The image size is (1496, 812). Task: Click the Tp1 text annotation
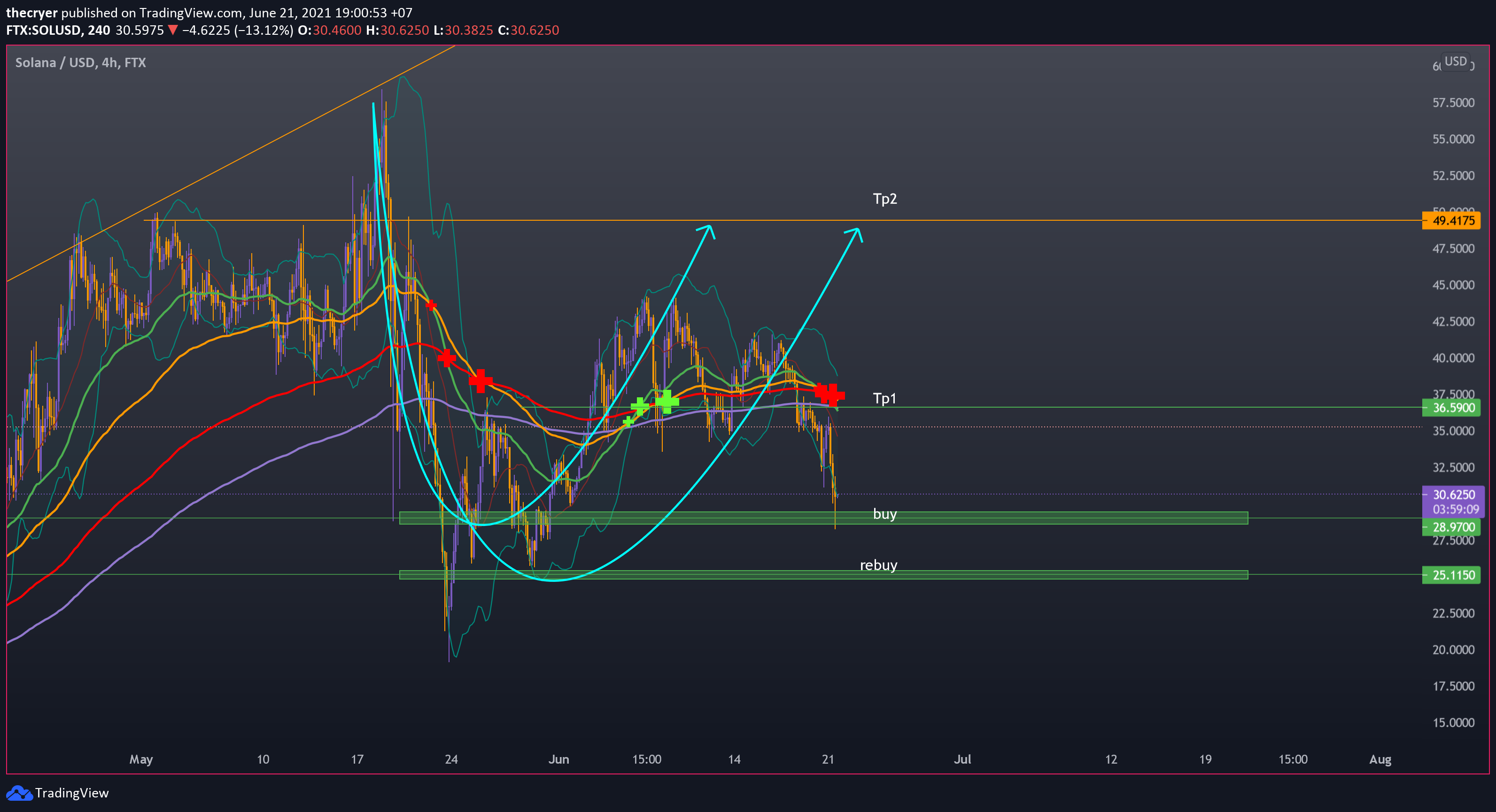884,398
